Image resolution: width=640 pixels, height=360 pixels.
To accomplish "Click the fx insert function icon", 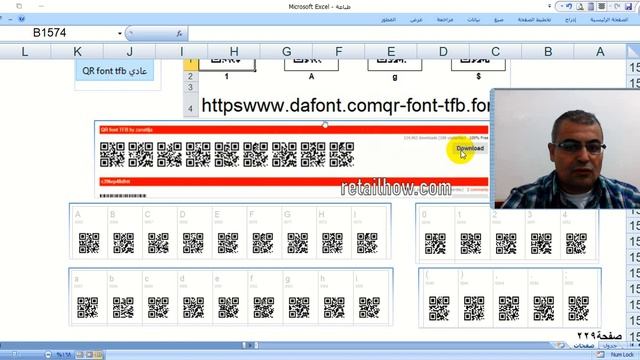I will pyautogui.click(x=179, y=33).
